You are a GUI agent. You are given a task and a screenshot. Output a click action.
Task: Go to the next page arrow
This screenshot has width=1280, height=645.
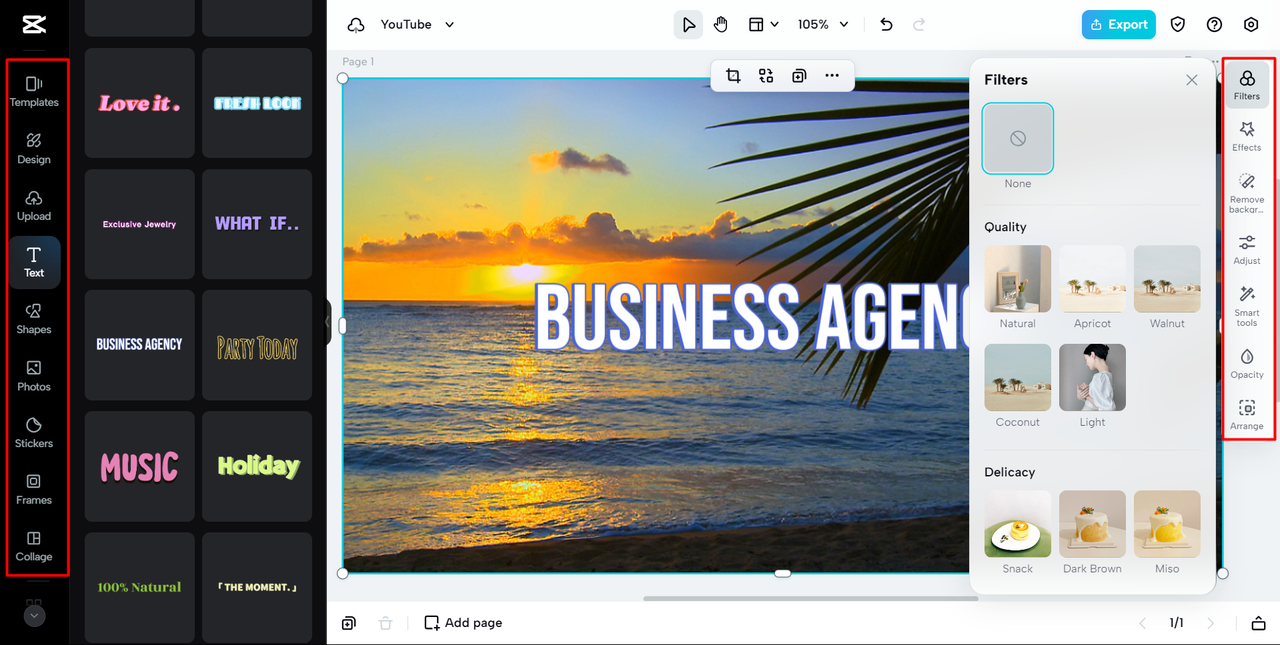[1211, 623]
